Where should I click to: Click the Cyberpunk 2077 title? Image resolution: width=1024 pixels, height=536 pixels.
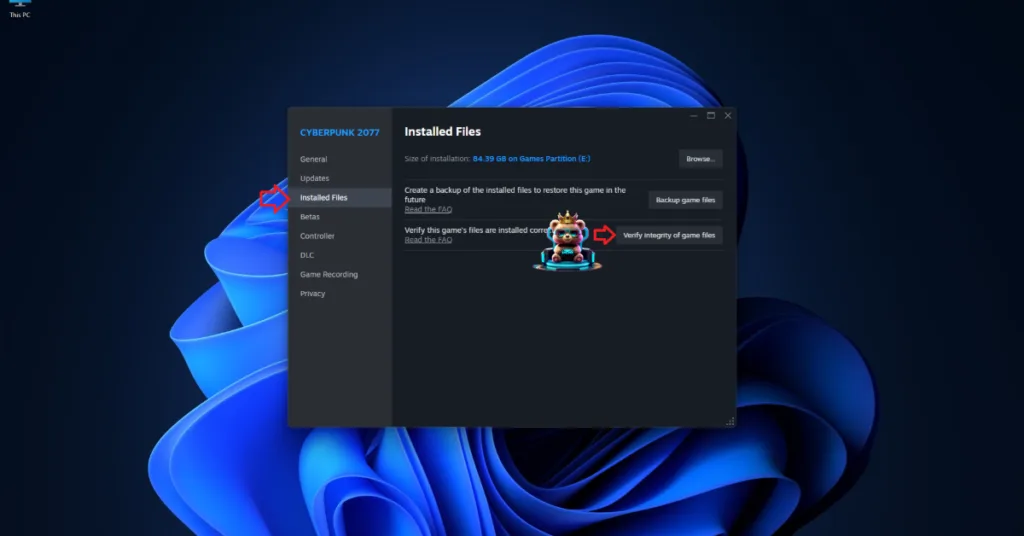tap(340, 133)
